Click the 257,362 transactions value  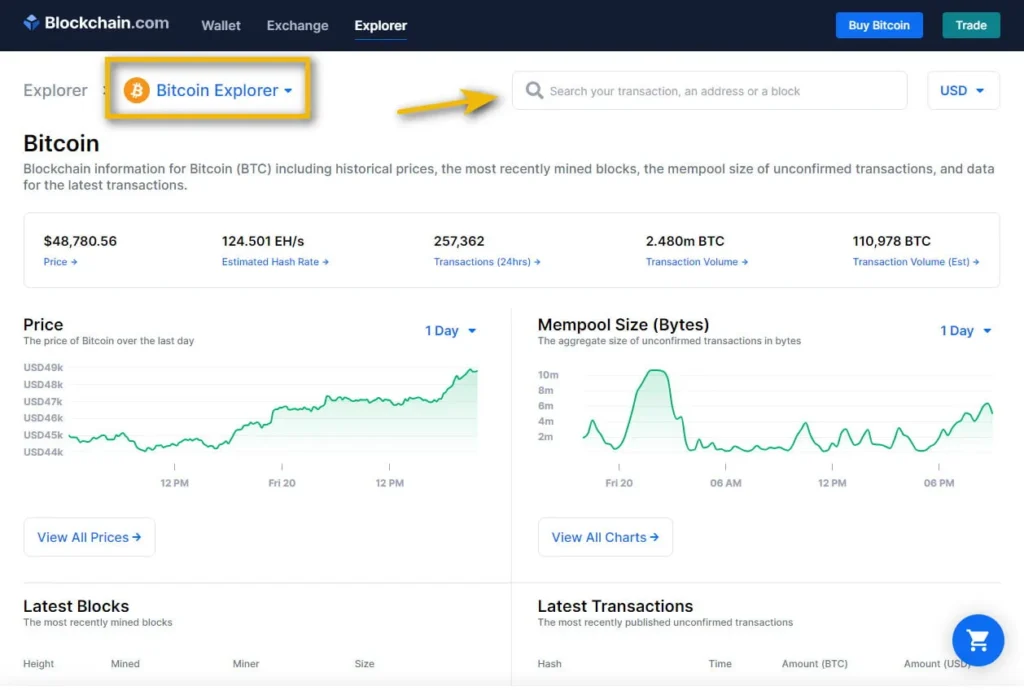[459, 241]
